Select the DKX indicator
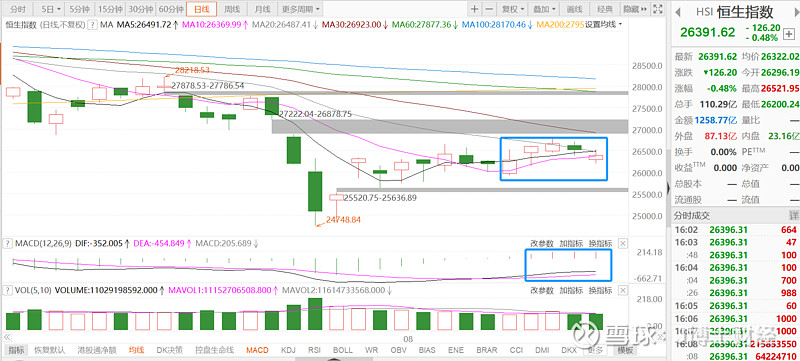Screen dimensions: 800x361 tap(568, 350)
